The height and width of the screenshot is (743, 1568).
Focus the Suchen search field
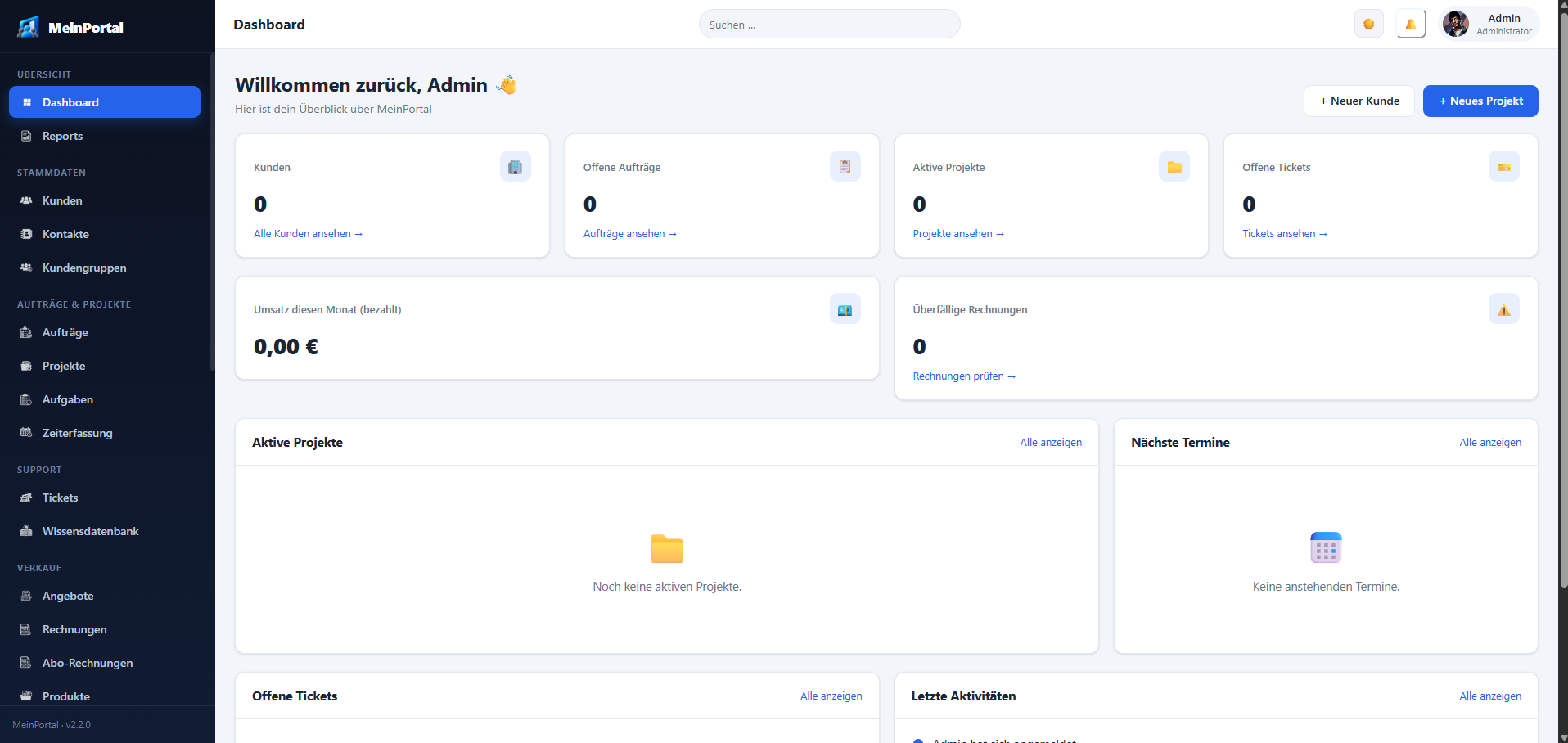pos(829,25)
